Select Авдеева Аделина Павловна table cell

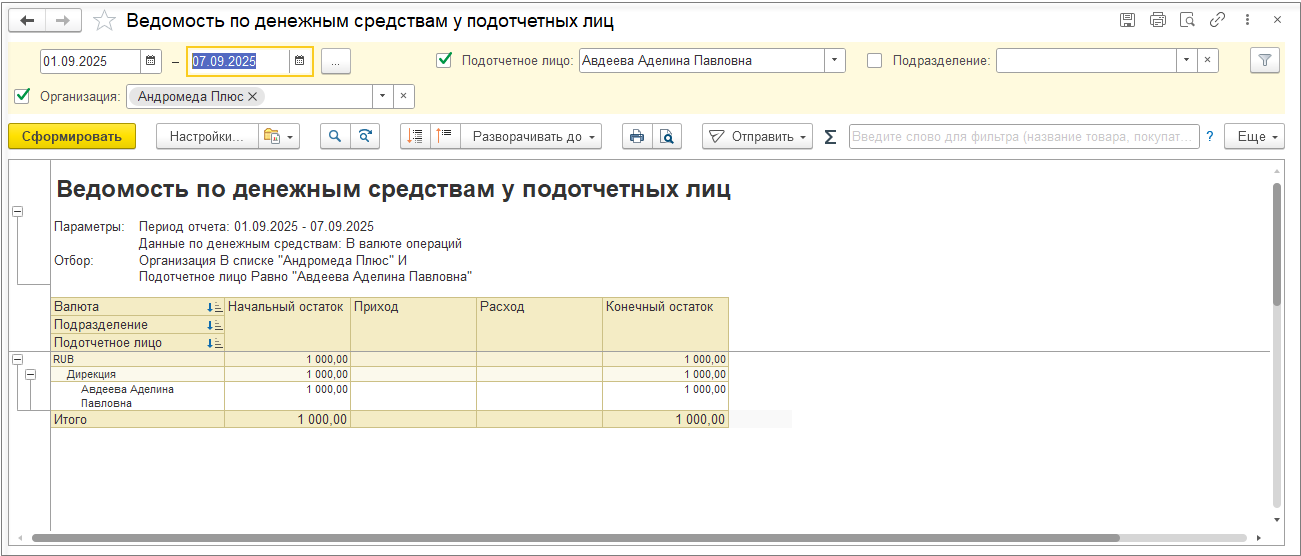point(137,396)
